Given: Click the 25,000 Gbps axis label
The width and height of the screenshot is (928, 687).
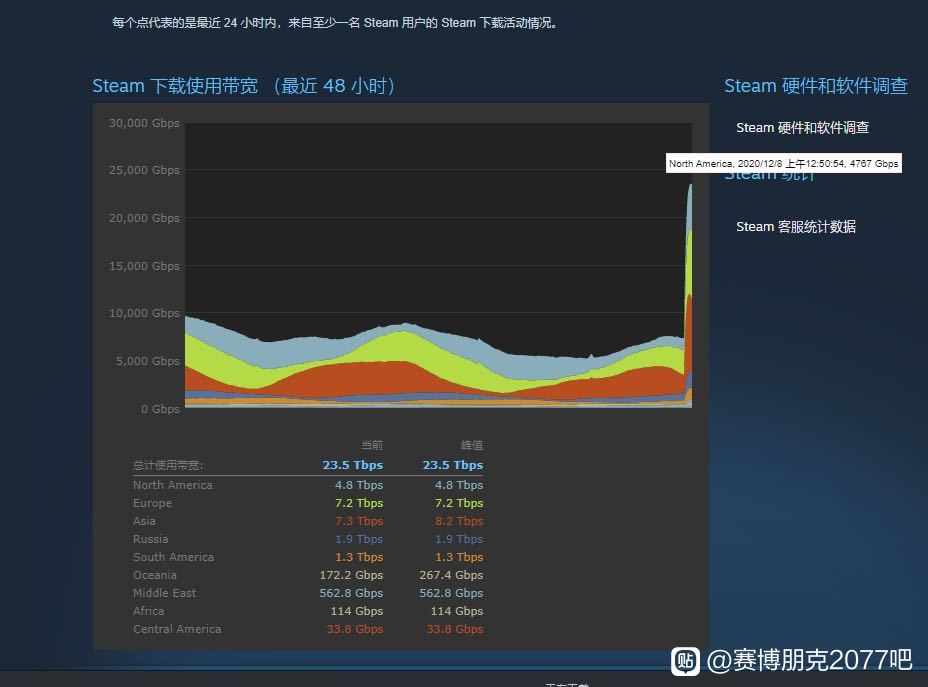Looking at the screenshot, I should coord(144,170).
